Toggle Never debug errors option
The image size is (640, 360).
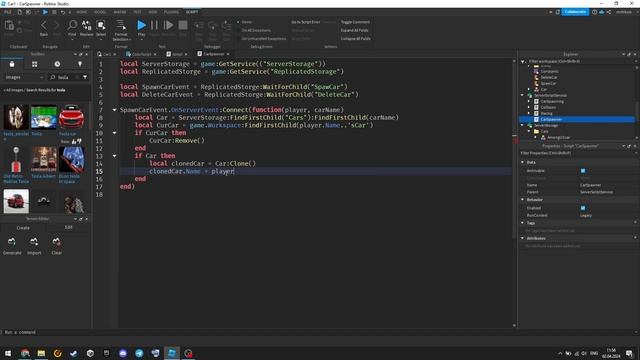tap(246, 22)
